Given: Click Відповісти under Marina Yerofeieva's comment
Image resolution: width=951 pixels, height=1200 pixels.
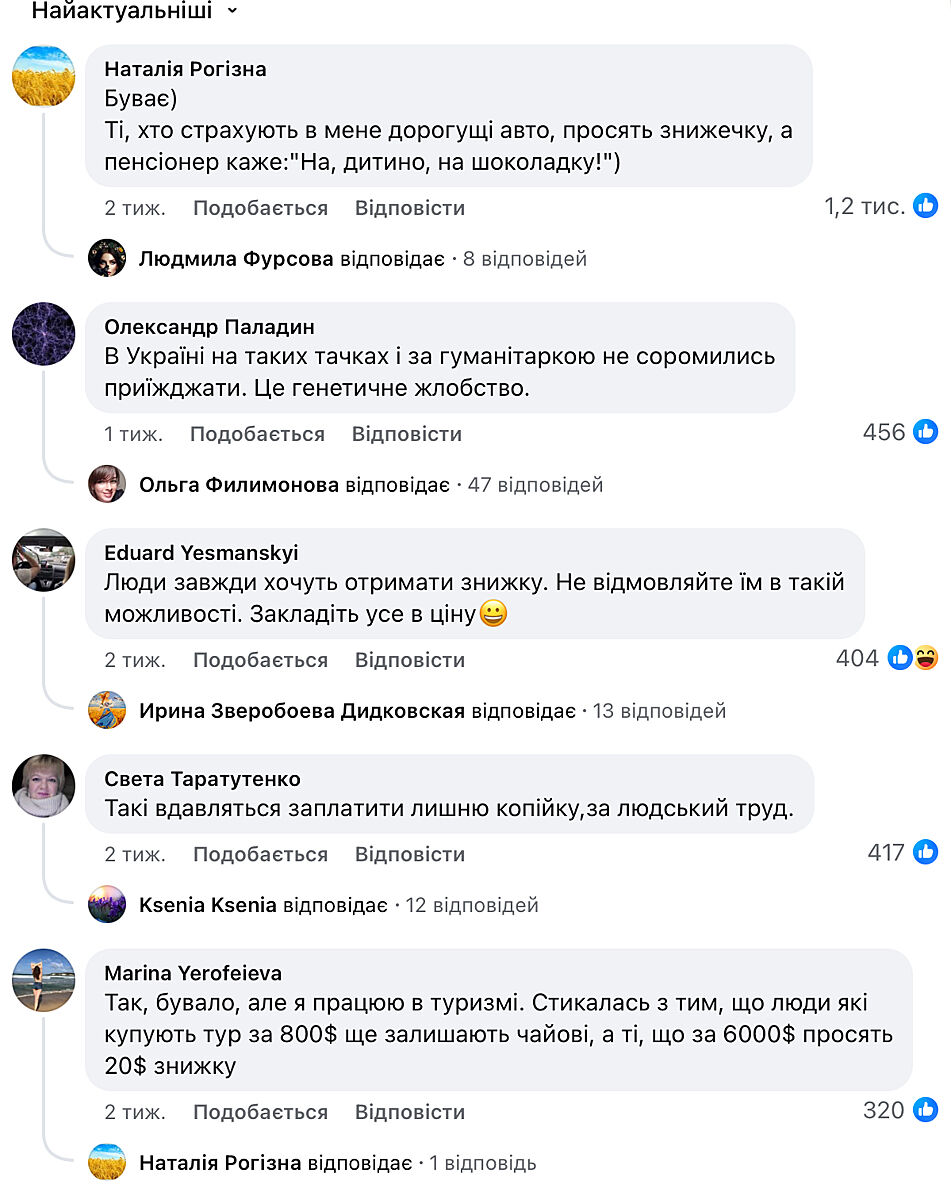Looking at the screenshot, I should pyautogui.click(x=410, y=1112).
